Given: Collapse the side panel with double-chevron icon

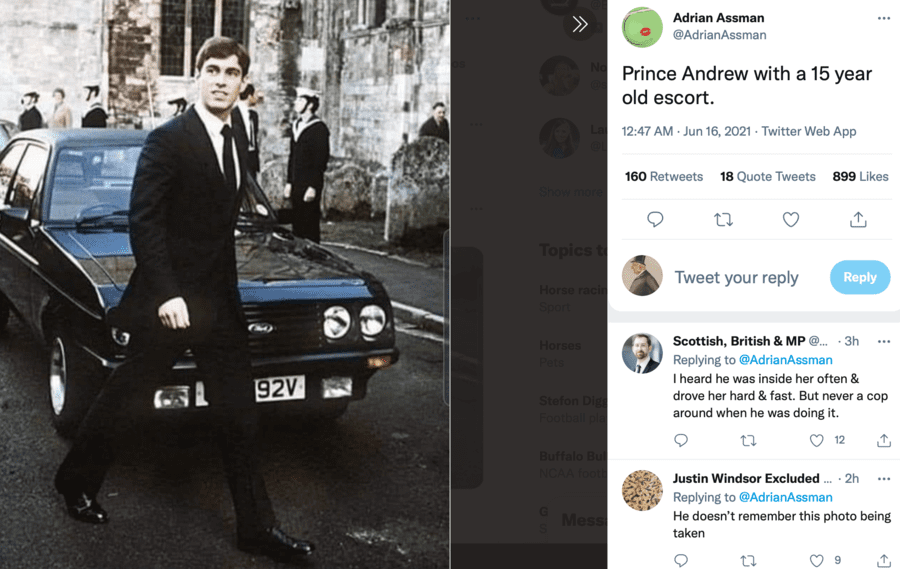Looking at the screenshot, I should coord(580,24).
